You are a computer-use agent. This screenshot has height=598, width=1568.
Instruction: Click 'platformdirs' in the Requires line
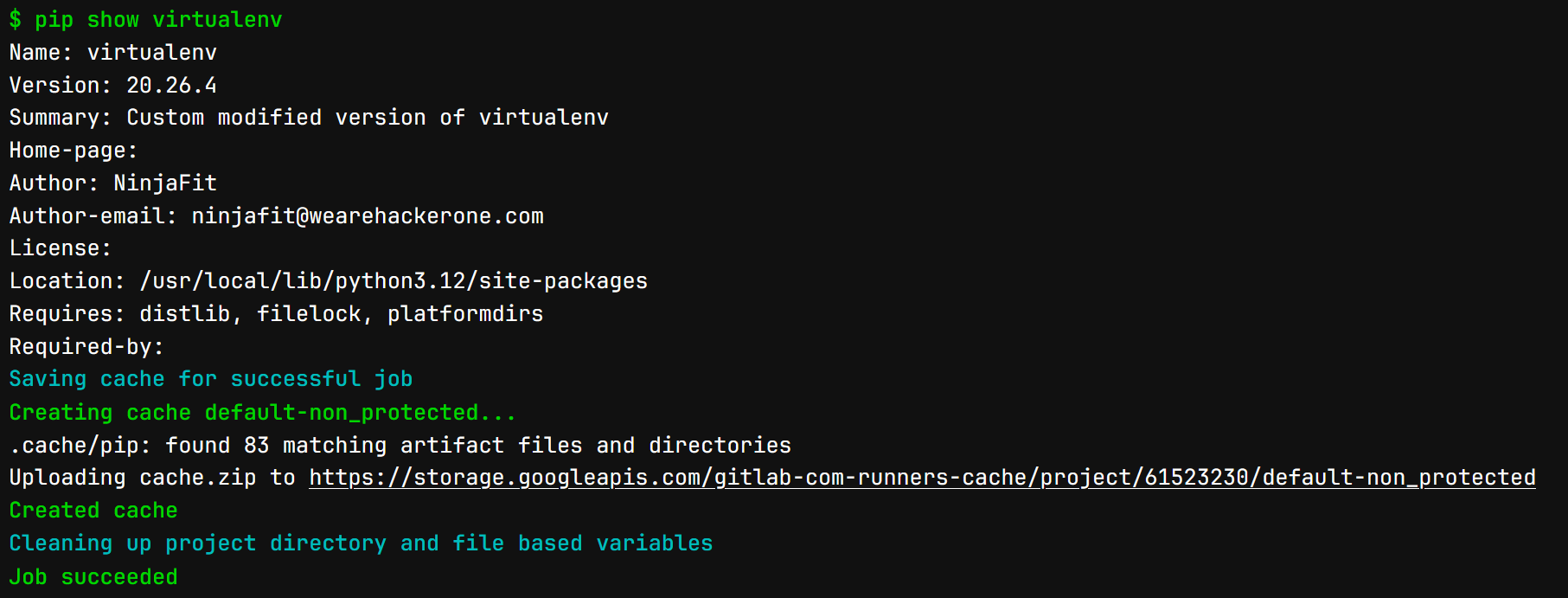click(x=465, y=314)
